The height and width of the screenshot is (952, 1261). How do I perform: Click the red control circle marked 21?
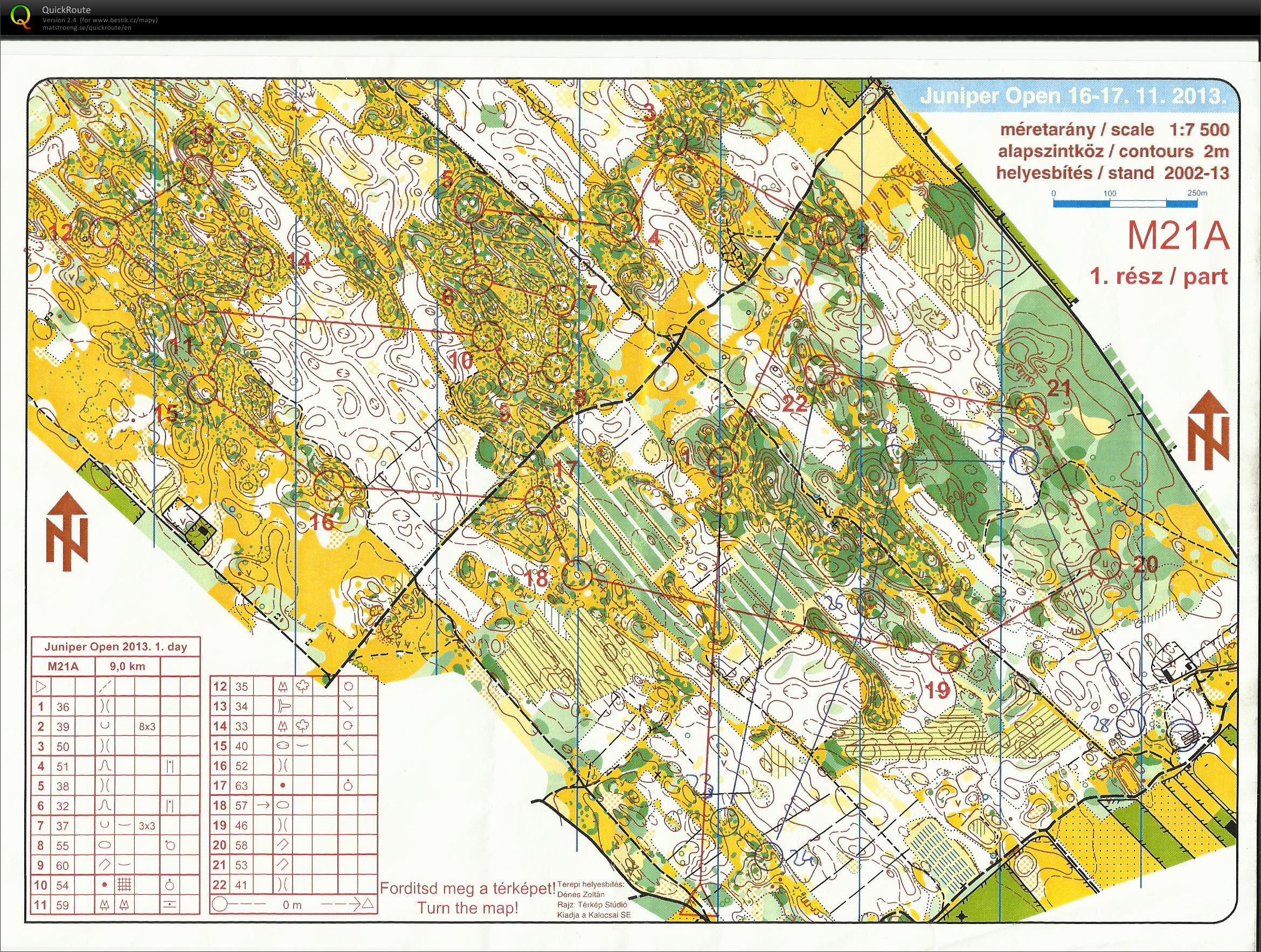pos(1032,411)
